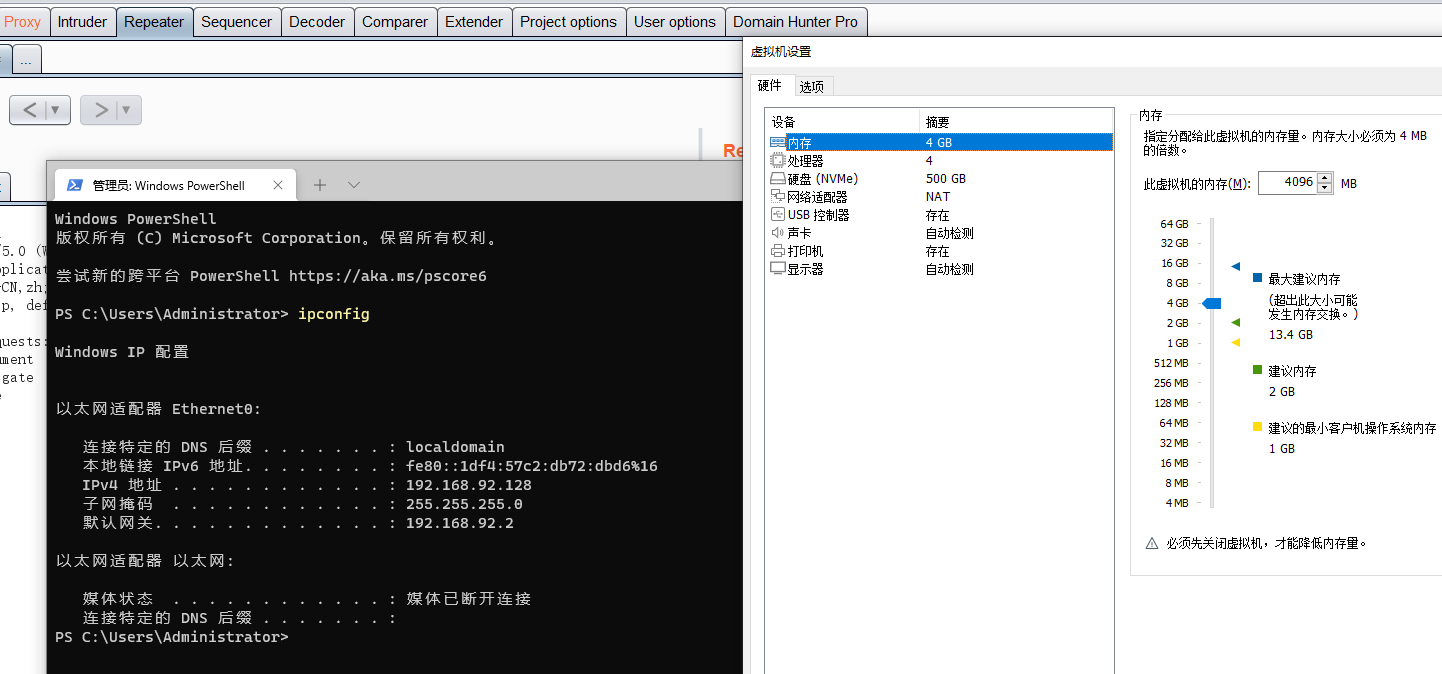
Task: Switch to Burp Decoder tab
Action: click(x=317, y=22)
